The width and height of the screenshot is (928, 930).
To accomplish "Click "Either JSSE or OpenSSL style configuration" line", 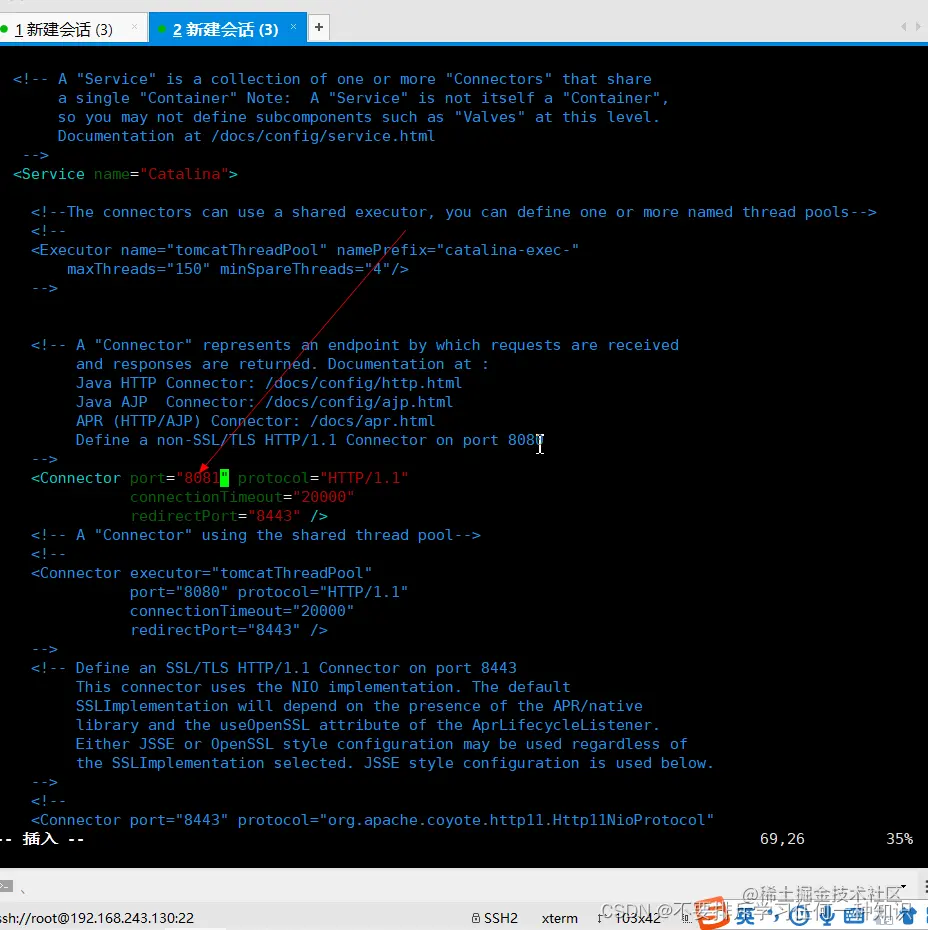I will tap(381, 744).
